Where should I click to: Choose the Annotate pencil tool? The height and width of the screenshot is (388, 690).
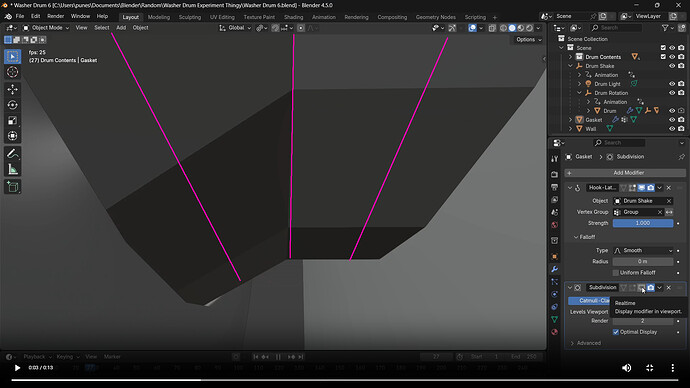click(12, 154)
